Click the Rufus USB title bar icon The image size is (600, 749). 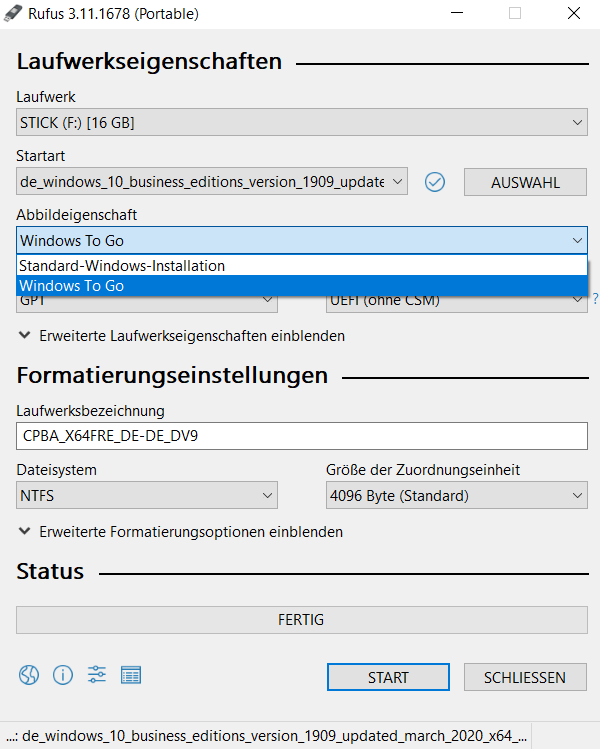(x=13, y=13)
